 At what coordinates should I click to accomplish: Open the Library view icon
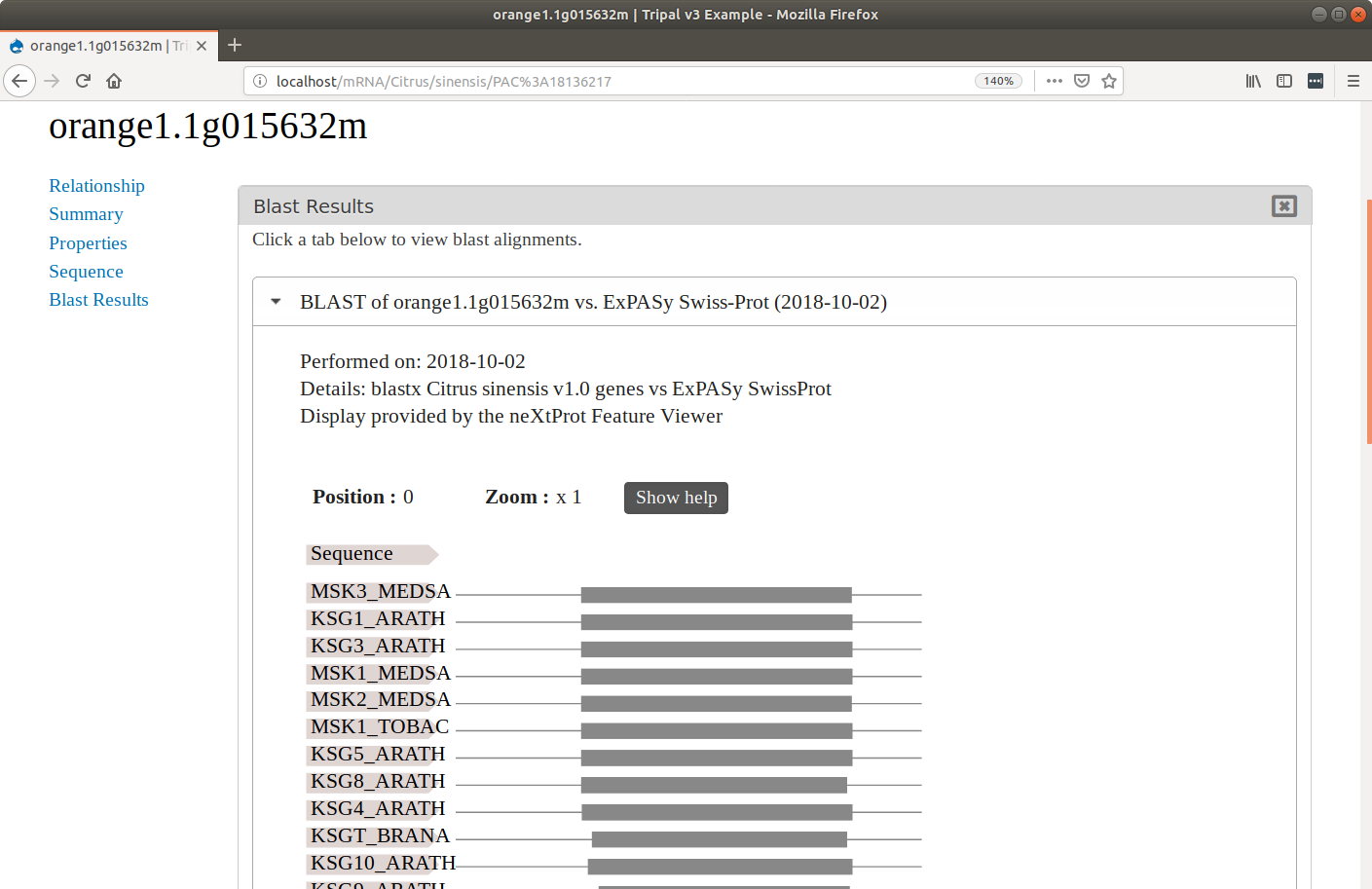point(1253,81)
